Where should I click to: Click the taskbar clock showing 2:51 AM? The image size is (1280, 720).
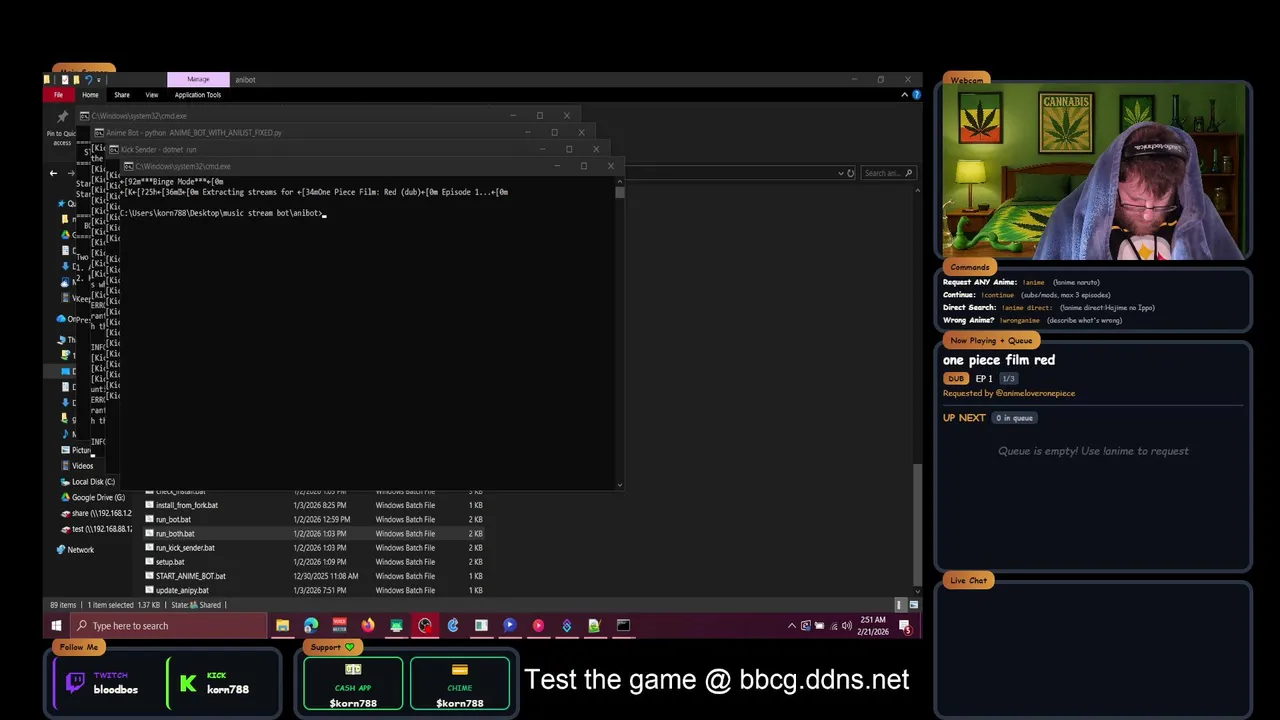pos(873,626)
